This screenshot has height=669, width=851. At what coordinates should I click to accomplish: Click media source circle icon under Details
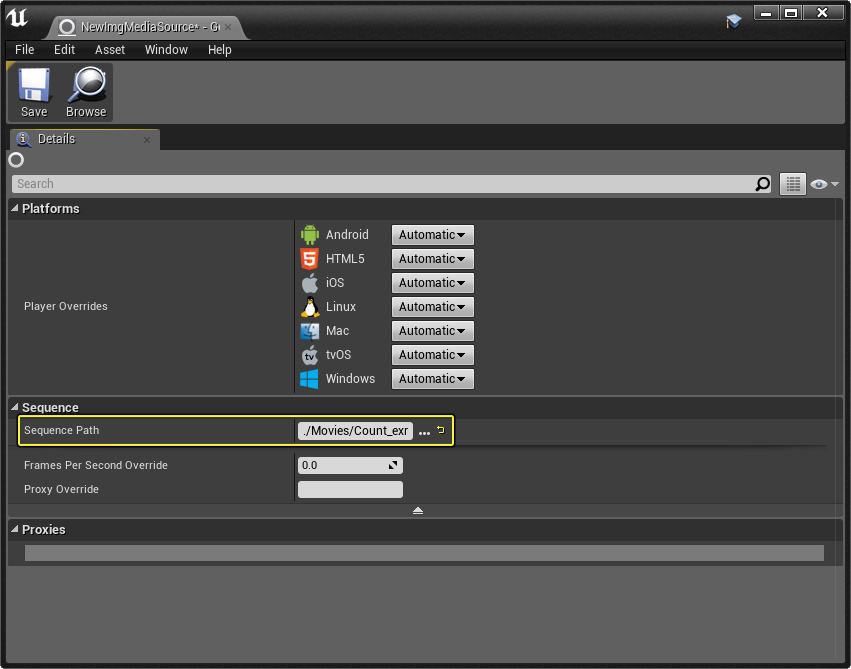click(16, 160)
